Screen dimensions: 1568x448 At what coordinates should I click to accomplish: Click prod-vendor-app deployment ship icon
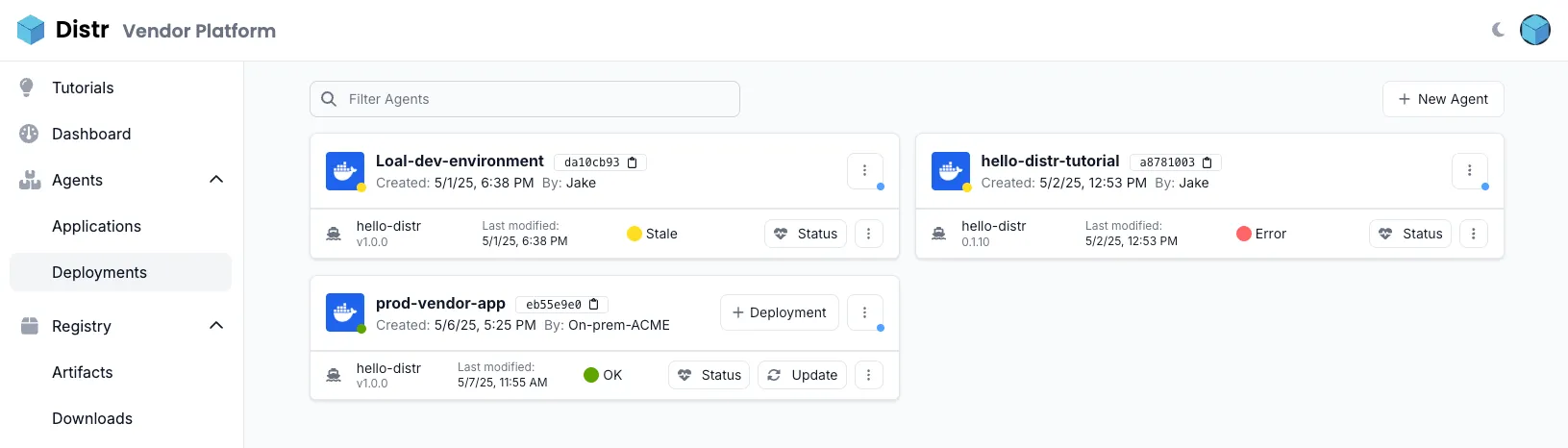click(334, 375)
